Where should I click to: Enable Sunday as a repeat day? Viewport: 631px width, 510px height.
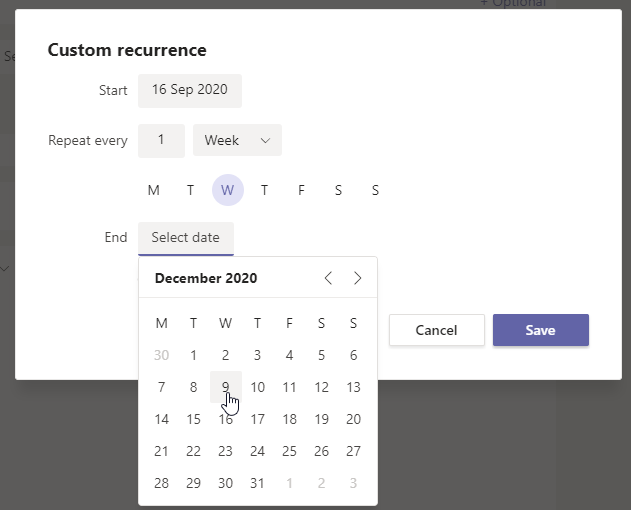pyautogui.click(x=375, y=190)
